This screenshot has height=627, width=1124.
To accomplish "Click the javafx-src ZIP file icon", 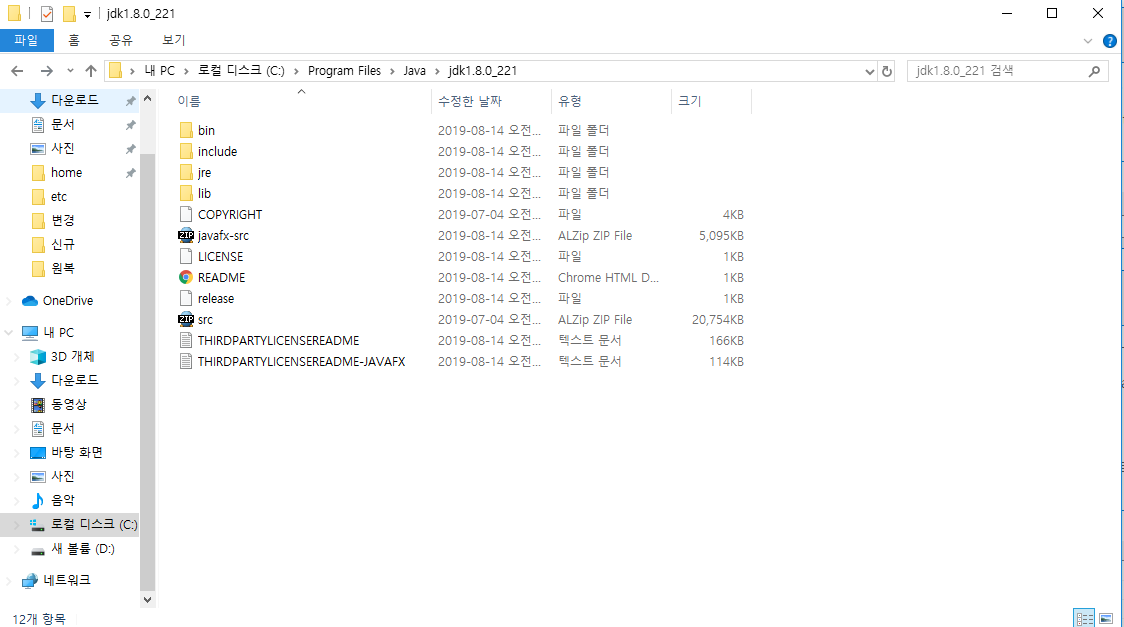I will pos(186,236).
